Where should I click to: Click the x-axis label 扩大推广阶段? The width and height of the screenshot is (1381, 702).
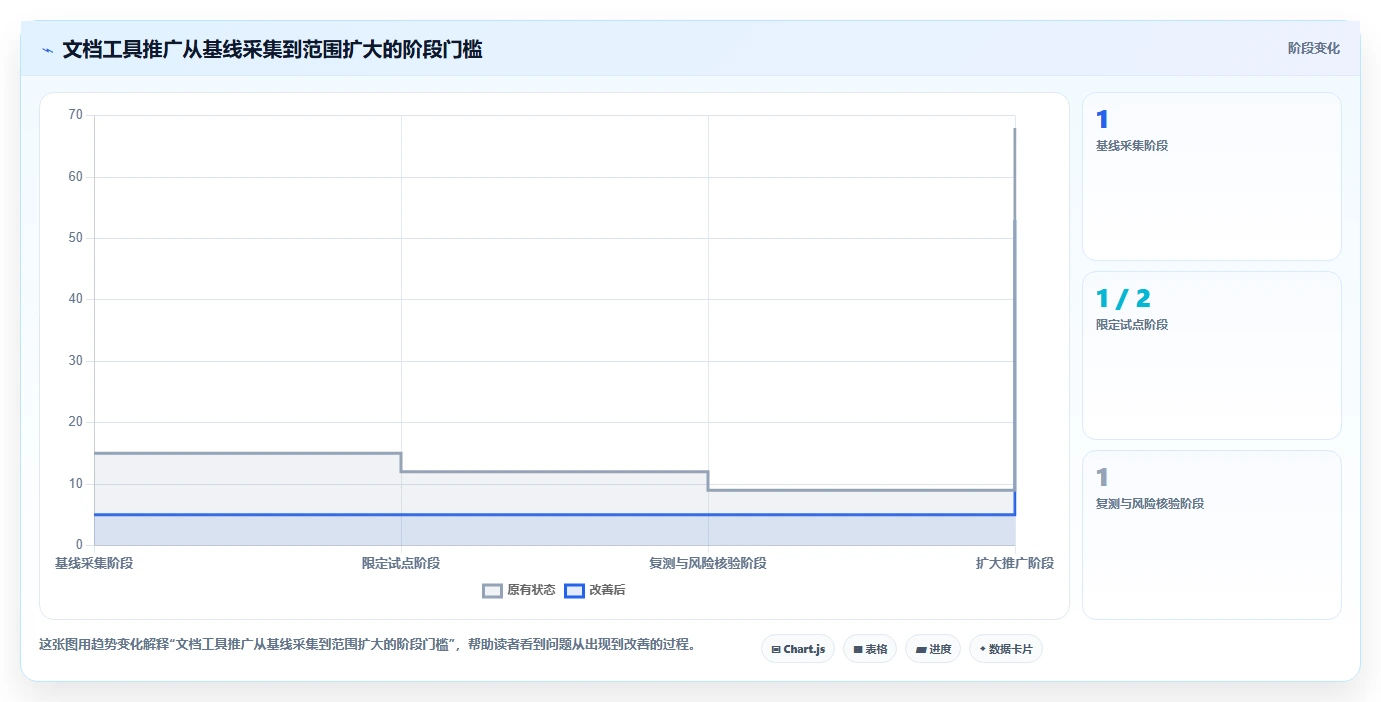(1015, 563)
